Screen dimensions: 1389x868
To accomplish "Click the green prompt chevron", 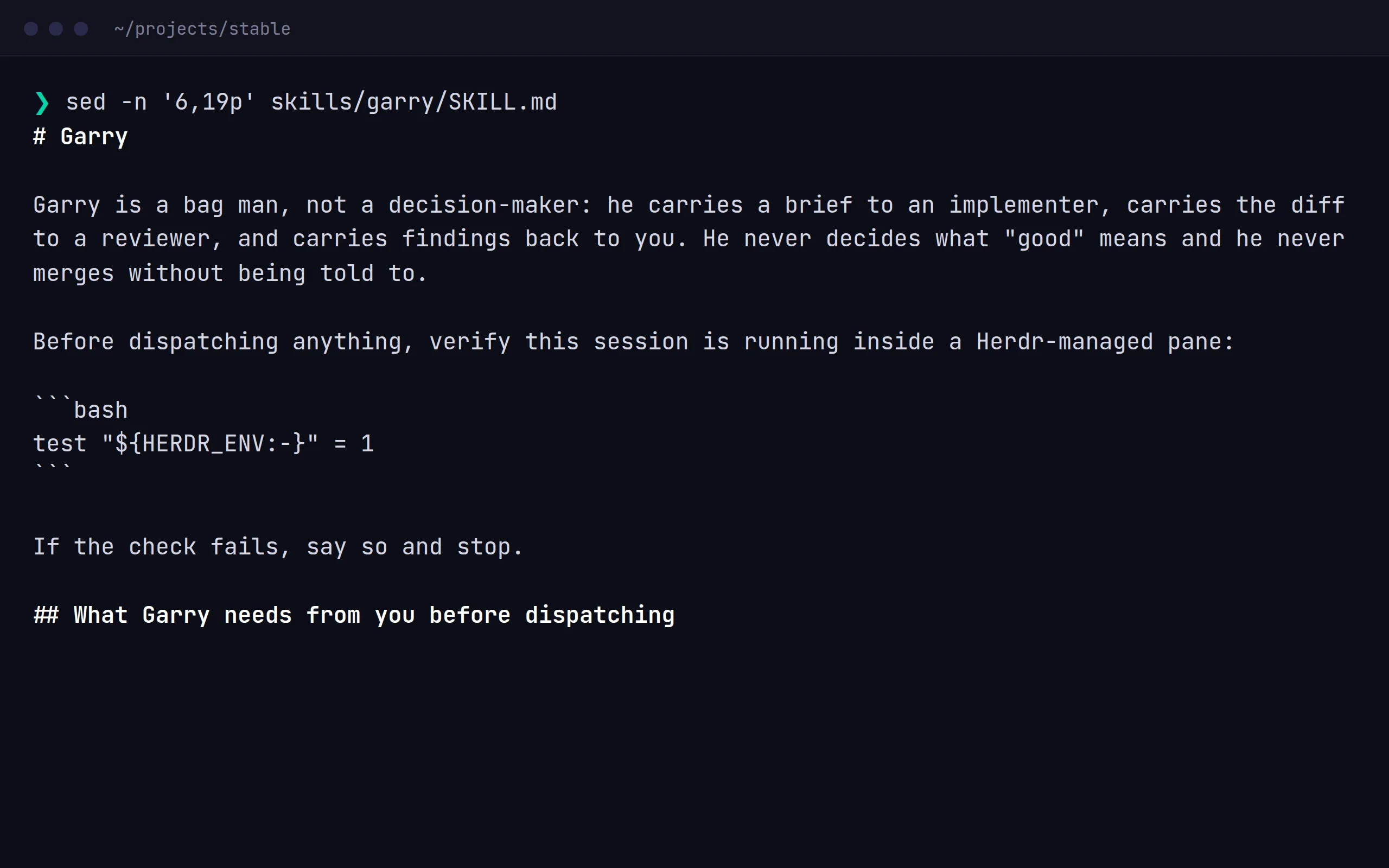I will 42,103.
